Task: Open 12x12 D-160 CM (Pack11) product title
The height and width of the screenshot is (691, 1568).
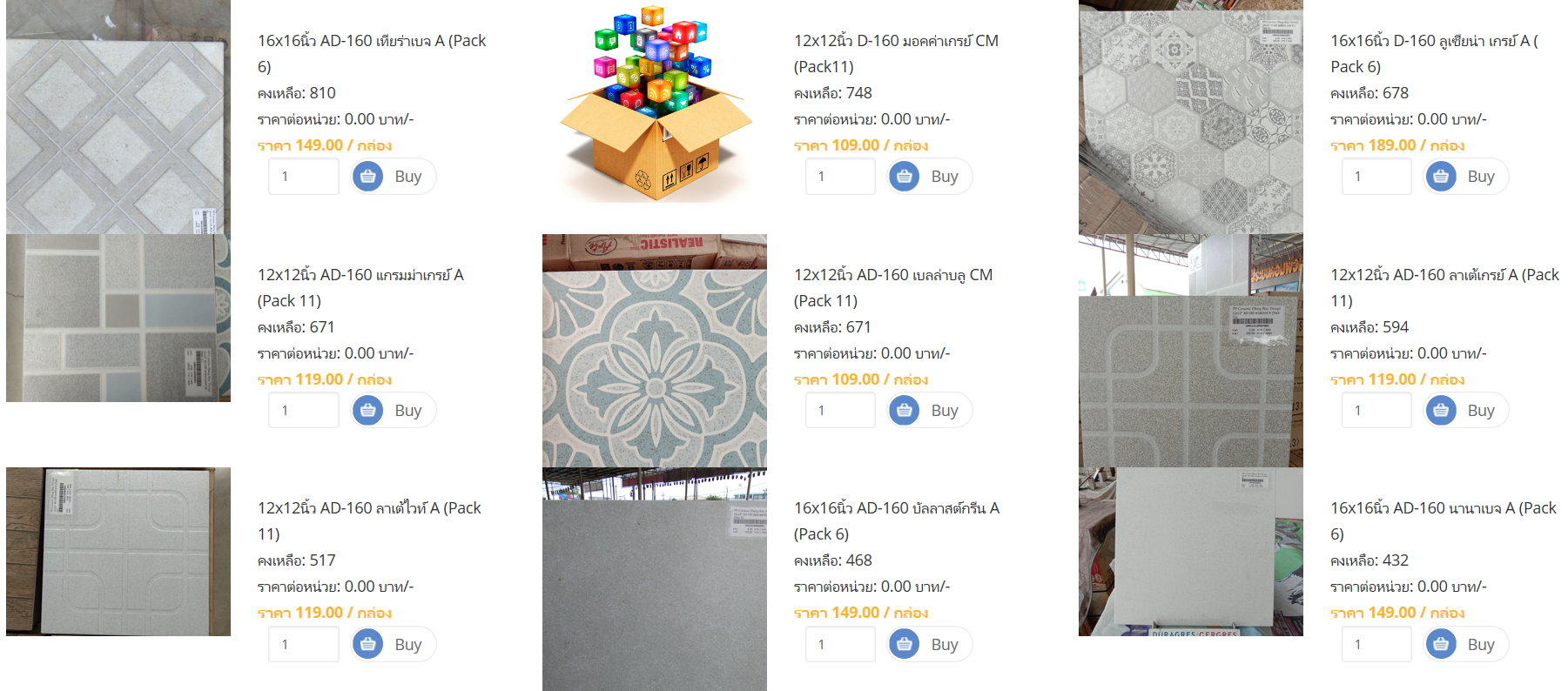Action: point(896,53)
